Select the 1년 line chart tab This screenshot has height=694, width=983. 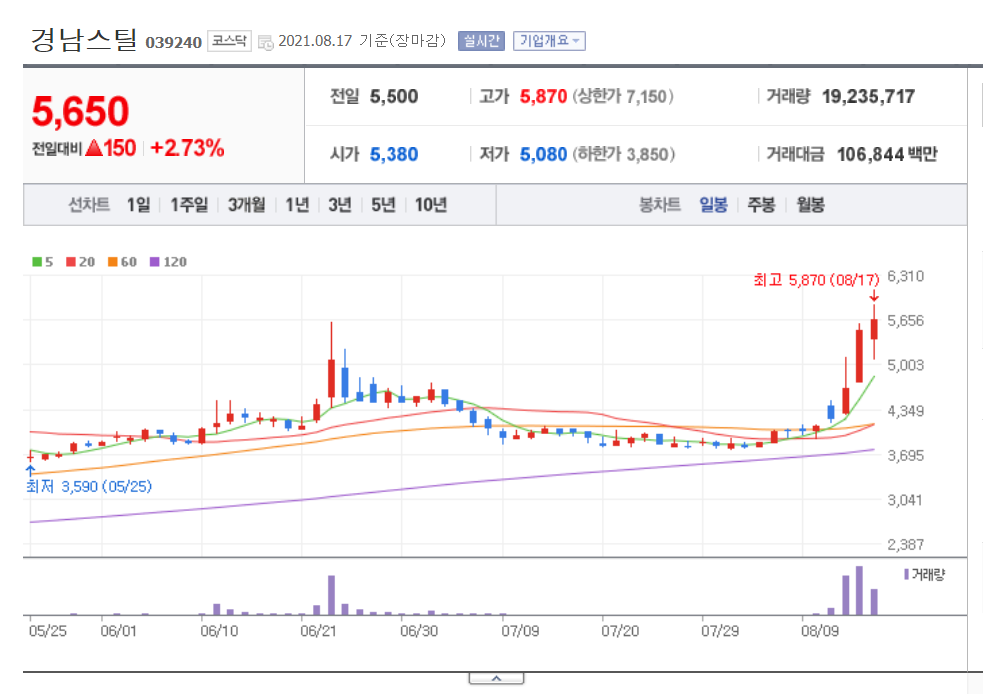[x=297, y=204]
